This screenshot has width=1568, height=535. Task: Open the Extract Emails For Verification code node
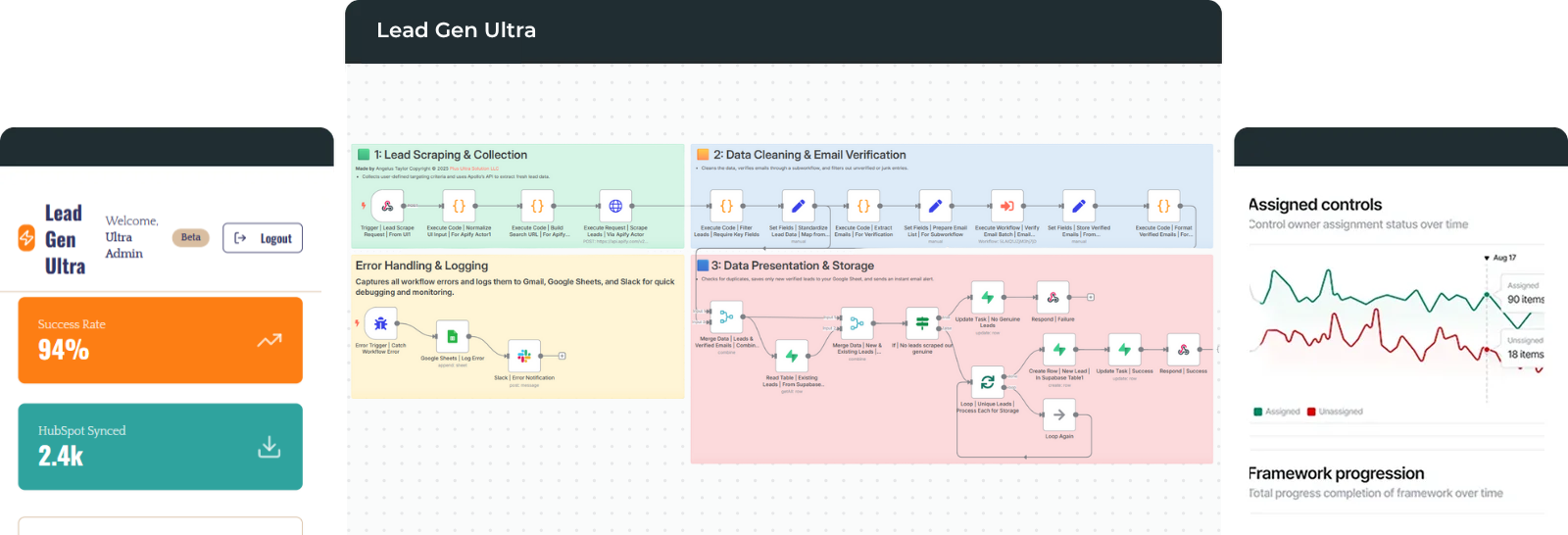pos(863,206)
